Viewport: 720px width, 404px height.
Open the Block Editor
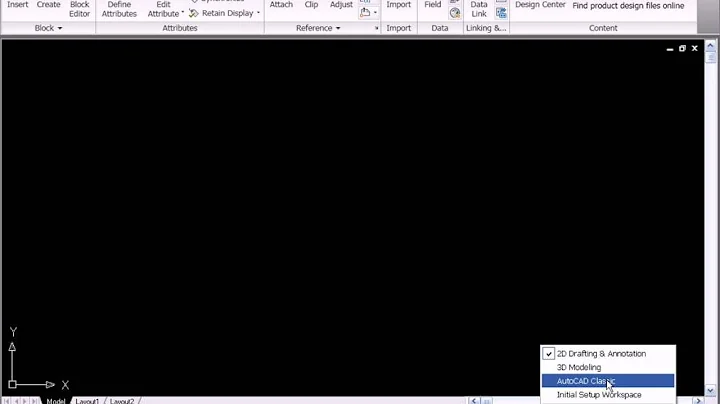tap(79, 9)
